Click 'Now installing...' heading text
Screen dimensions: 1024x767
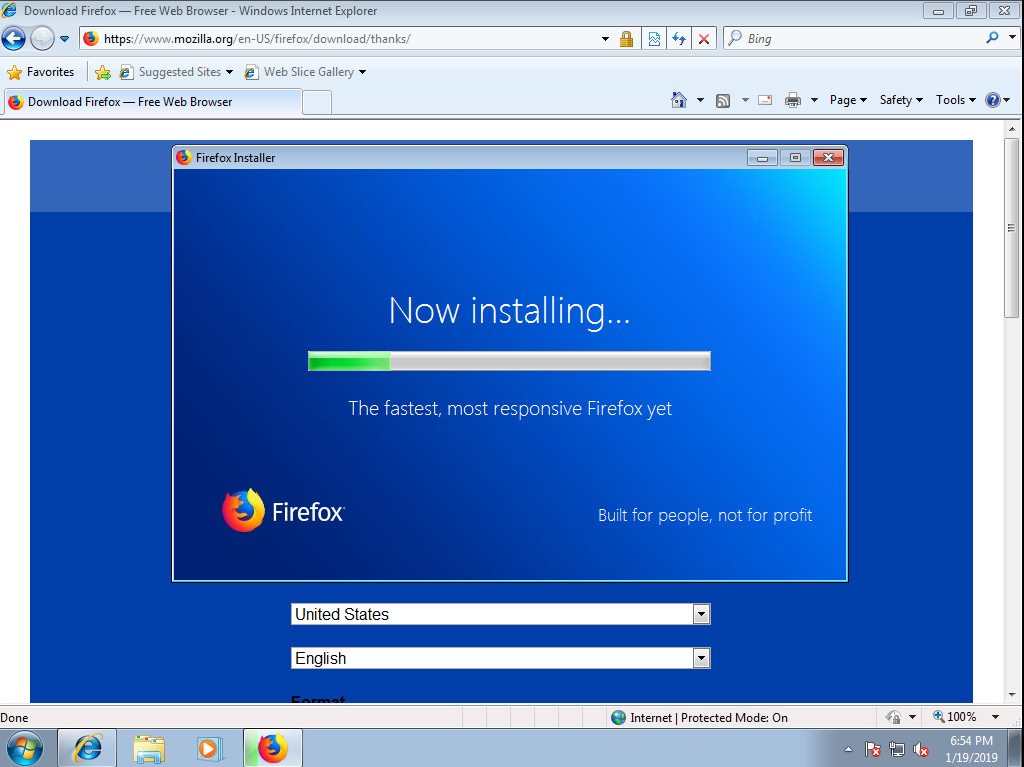pyautogui.click(x=509, y=311)
